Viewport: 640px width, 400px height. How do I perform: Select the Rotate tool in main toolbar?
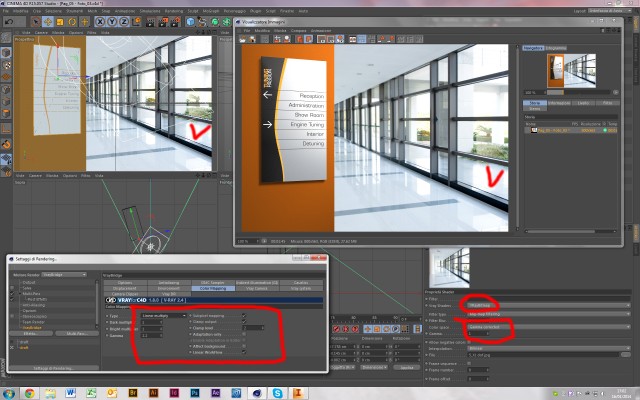72,22
